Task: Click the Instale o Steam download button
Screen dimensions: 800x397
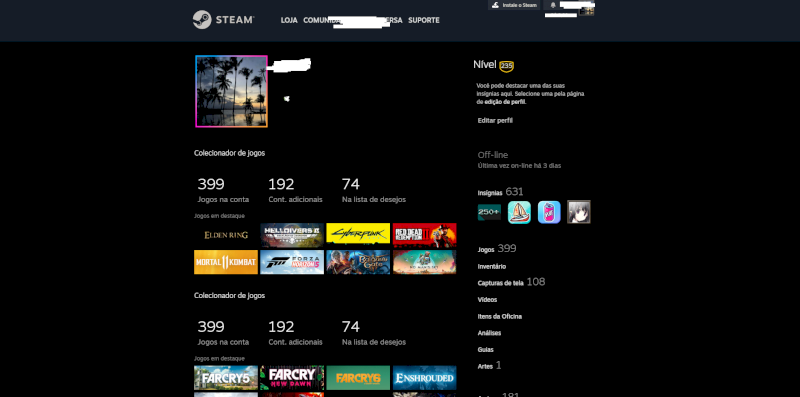Action: point(514,5)
